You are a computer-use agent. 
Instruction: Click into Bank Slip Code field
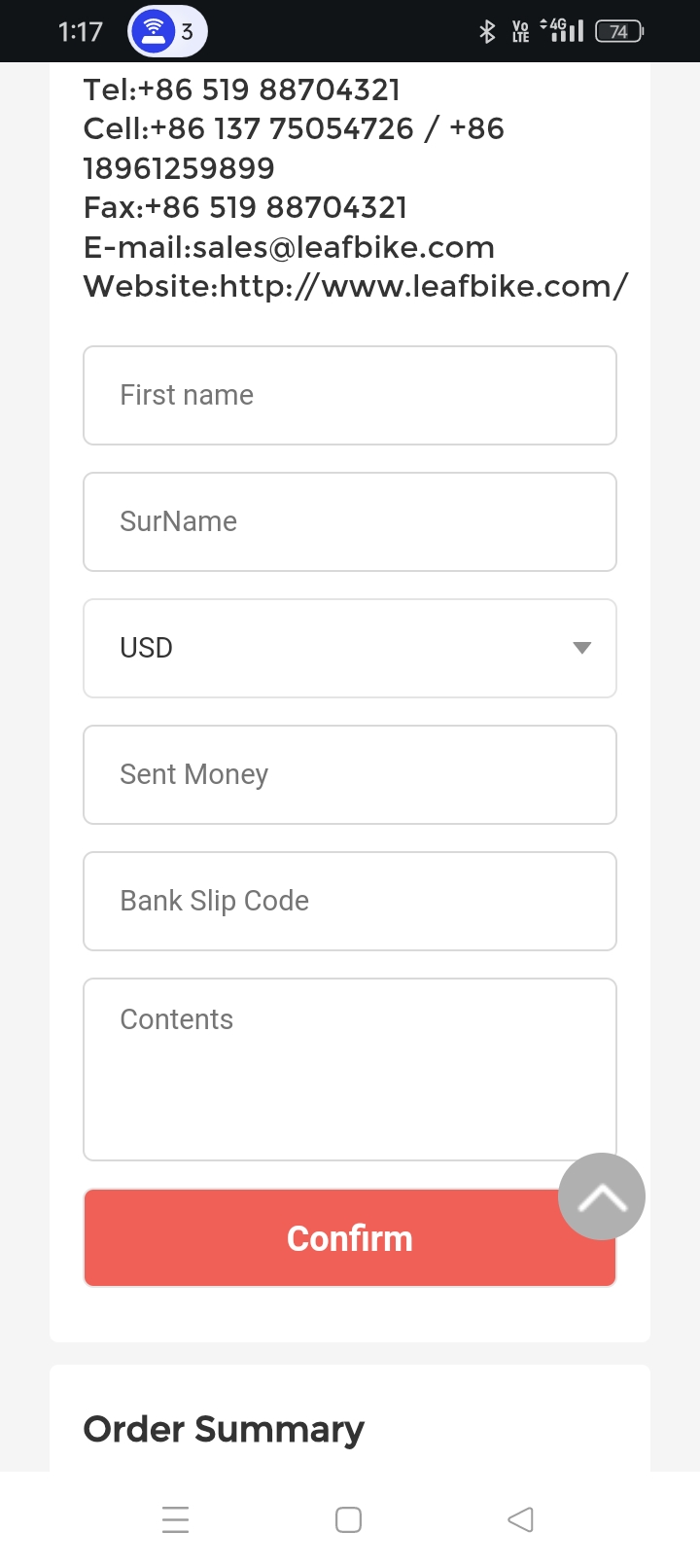[x=350, y=902]
